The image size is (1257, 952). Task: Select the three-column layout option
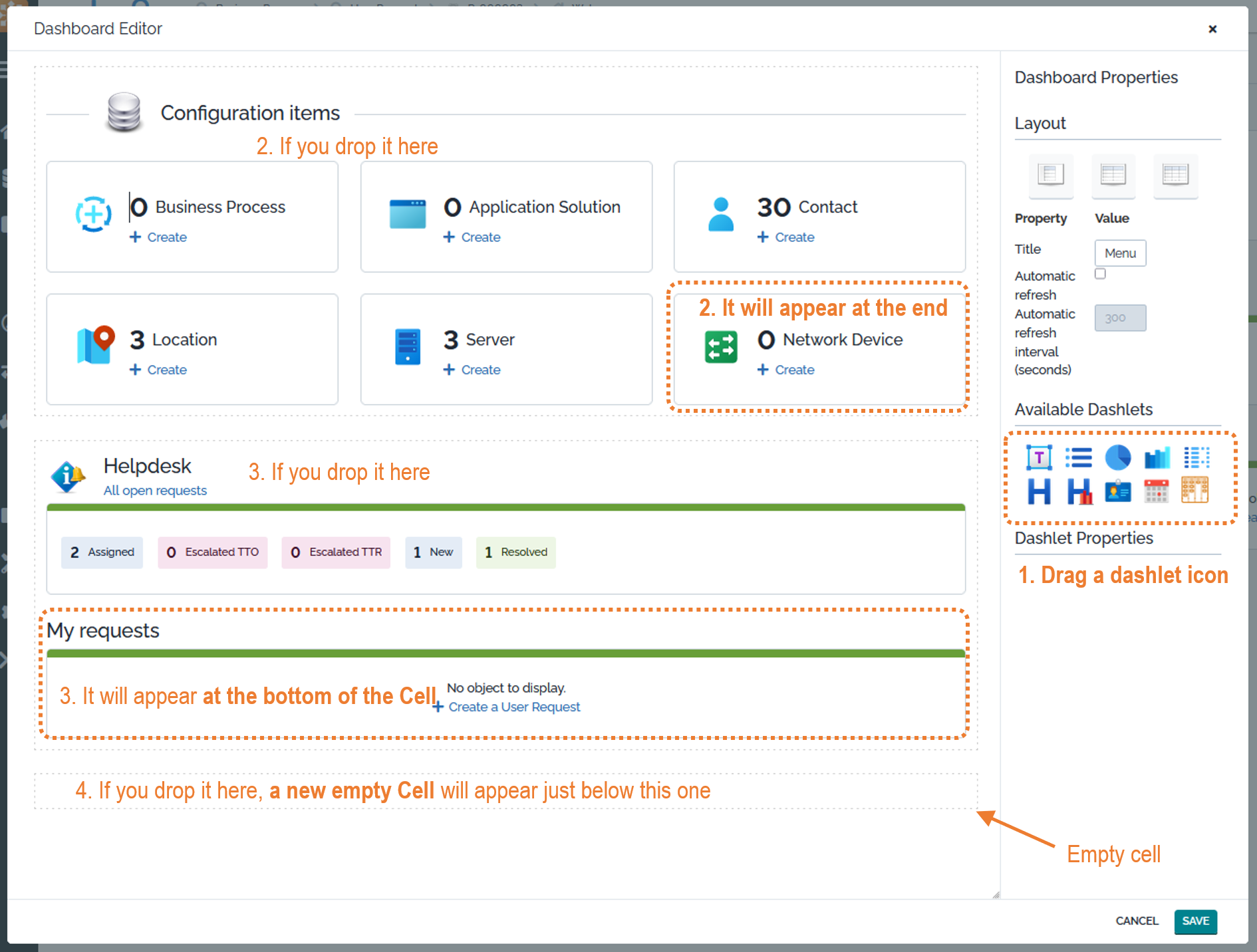coord(1175,175)
